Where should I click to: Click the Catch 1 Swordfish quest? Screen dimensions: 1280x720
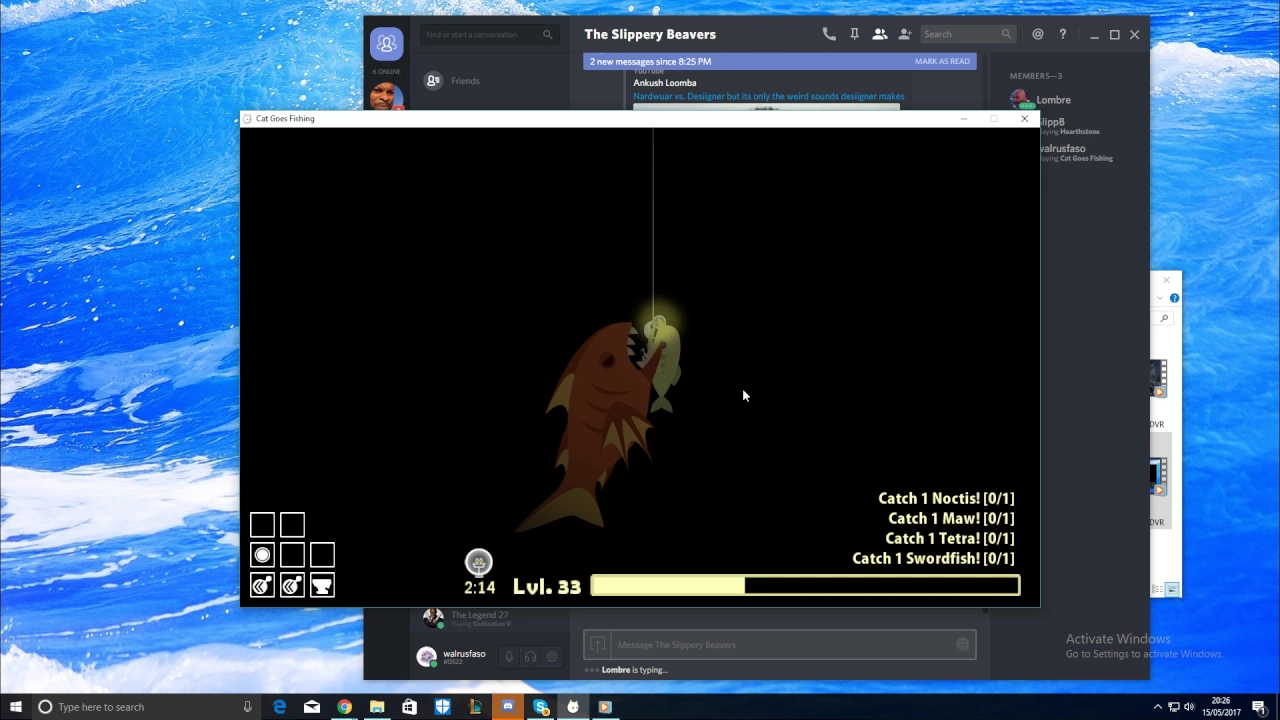pos(933,558)
